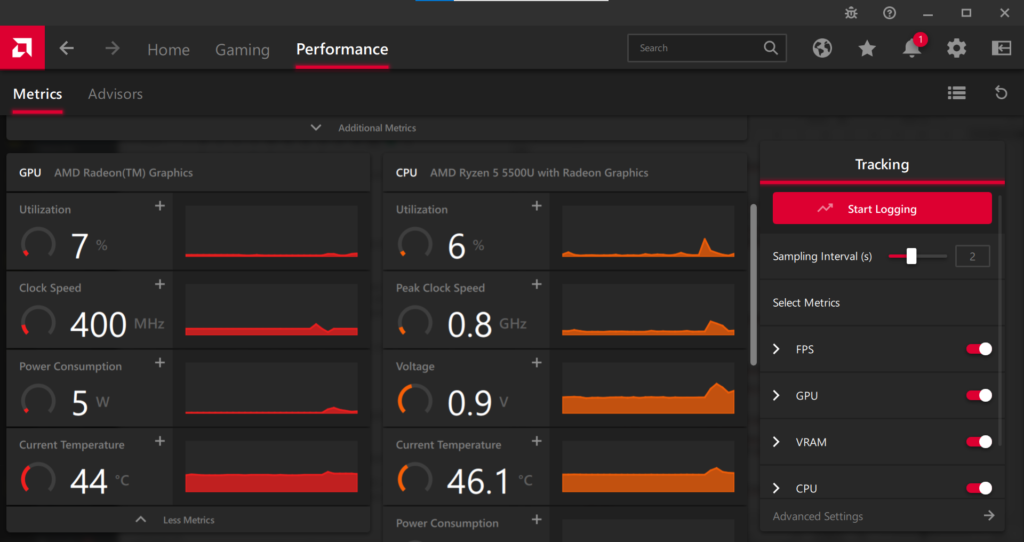The height and width of the screenshot is (542, 1024).
Task: Click the AMD logo icon
Action: (22, 48)
